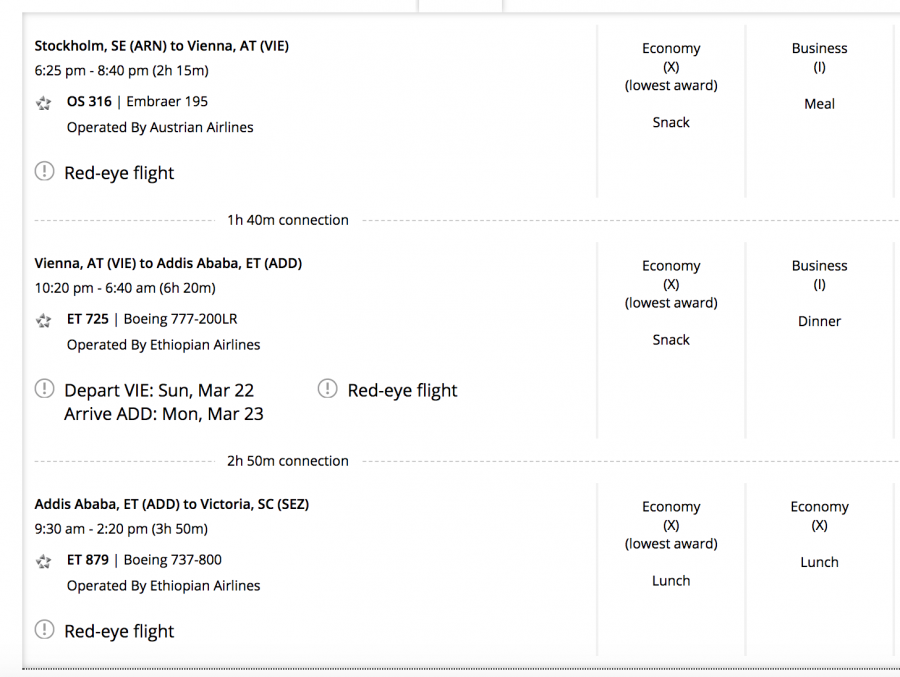Click the alert icon under the Stockholm–Vienna flight

click(44, 172)
